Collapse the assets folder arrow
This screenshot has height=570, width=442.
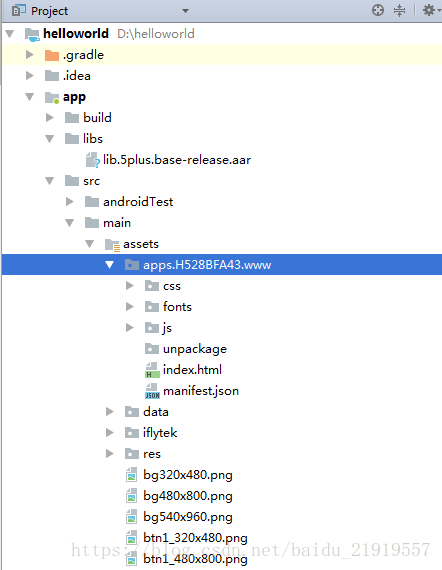[x=90, y=244]
